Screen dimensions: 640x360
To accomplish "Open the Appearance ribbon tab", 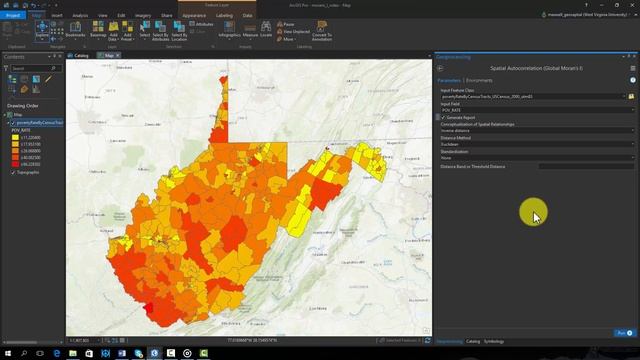I will 194,16.
